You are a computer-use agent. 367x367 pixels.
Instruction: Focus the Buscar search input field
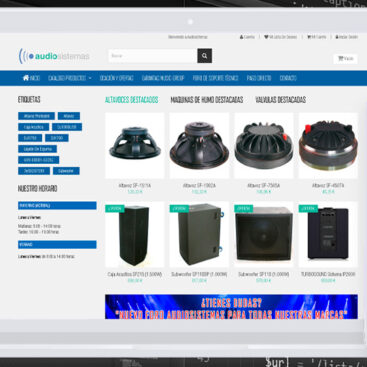153,56
